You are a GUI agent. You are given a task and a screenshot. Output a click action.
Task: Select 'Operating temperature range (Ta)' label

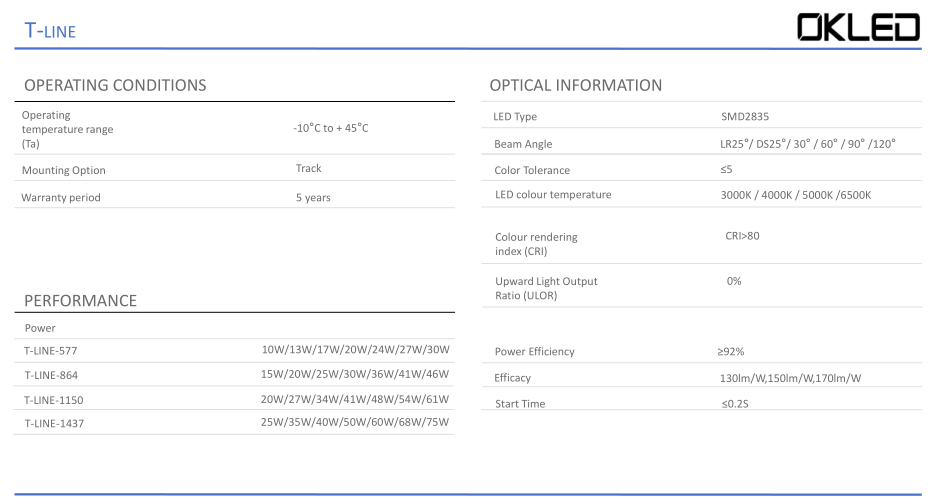coord(67,129)
